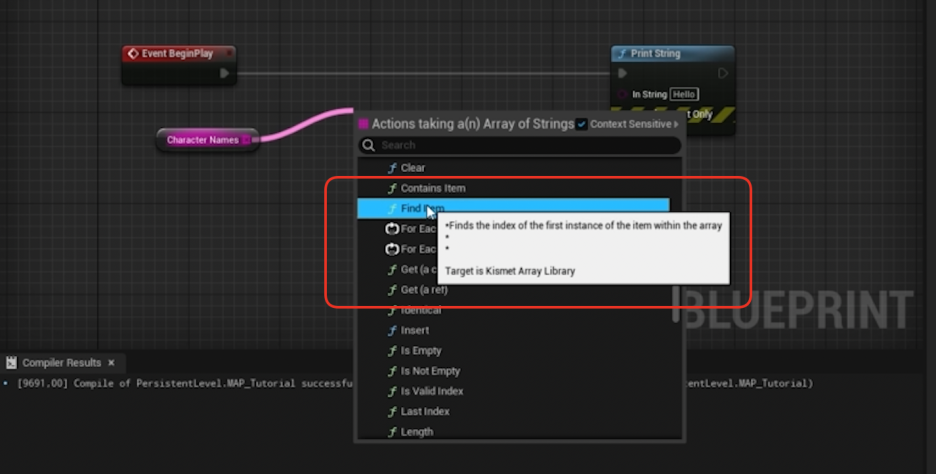Select the Character Names variable node
936x474 pixels.
[x=207, y=140]
